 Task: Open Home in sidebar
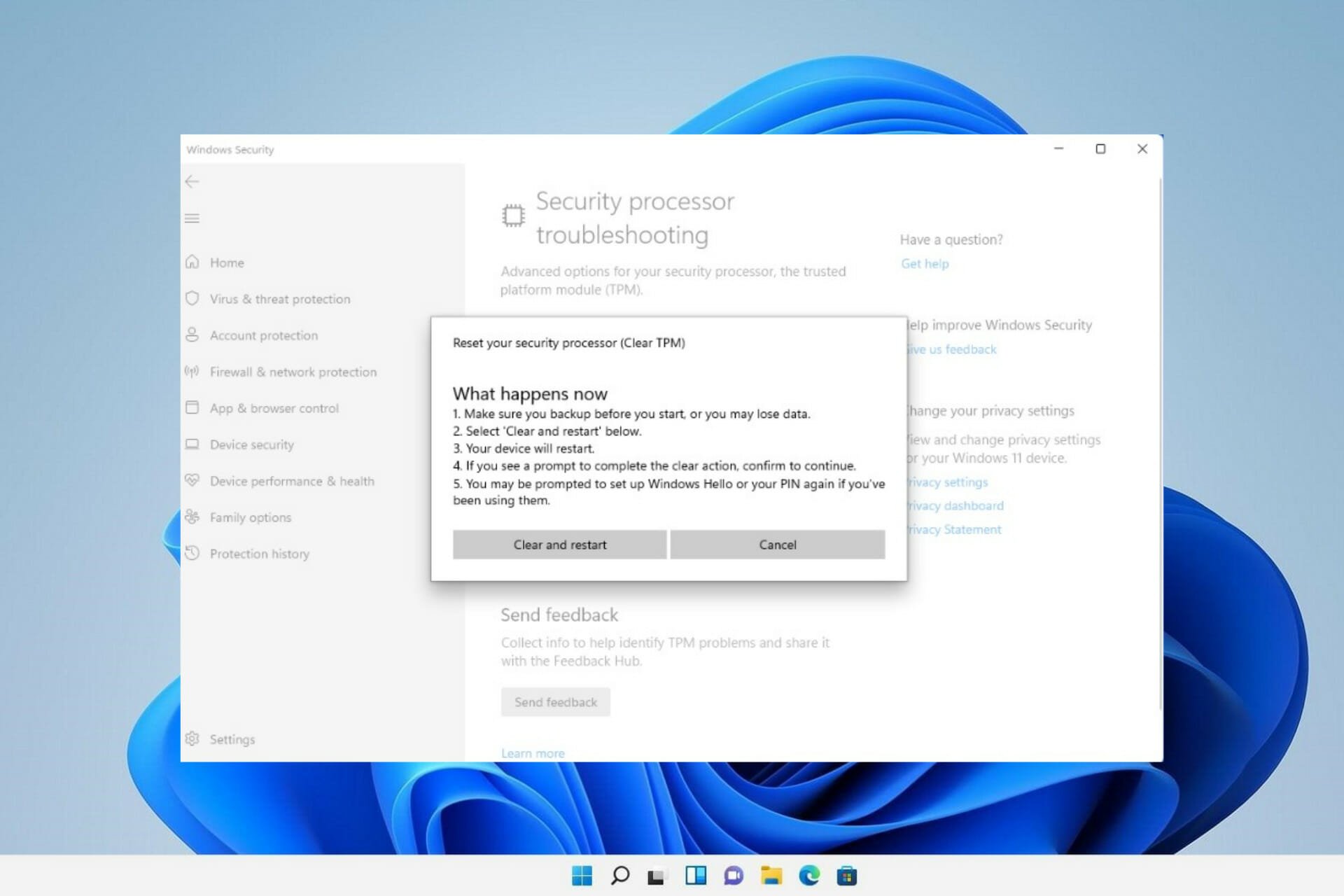(227, 262)
